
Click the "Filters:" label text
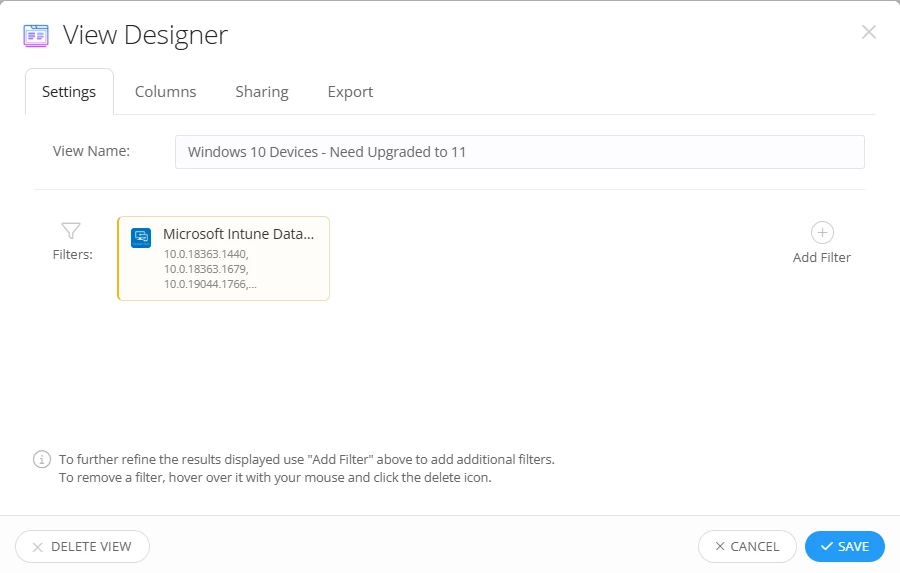[72, 254]
